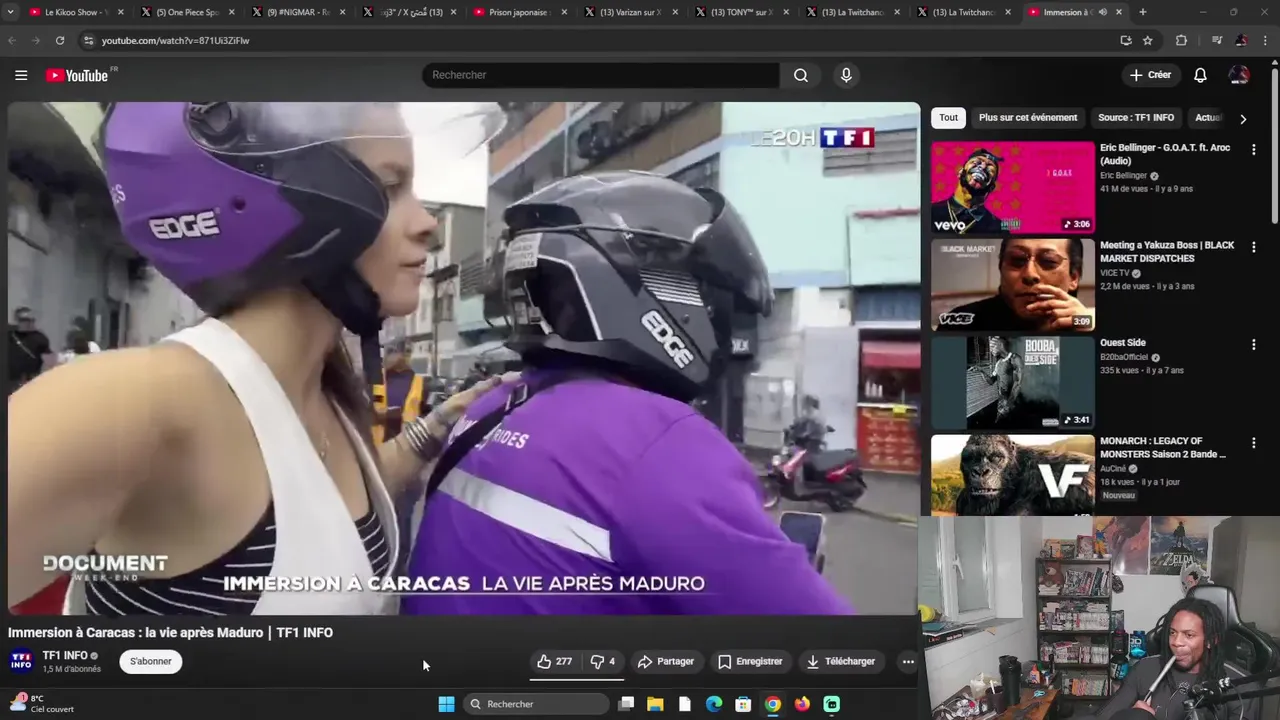Screen dimensions: 1280x720
Task: Focus the YouTube Rechercher search field
Action: (x=600, y=75)
